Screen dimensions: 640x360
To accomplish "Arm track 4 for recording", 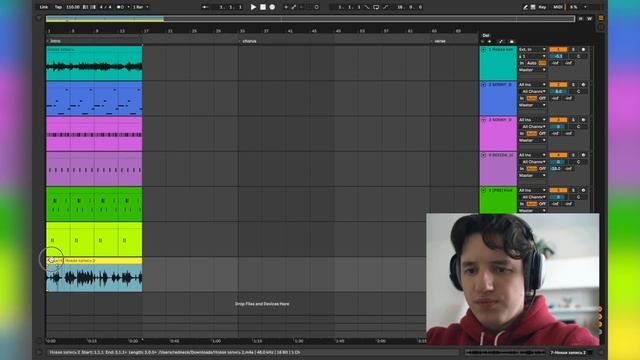I will (583, 155).
